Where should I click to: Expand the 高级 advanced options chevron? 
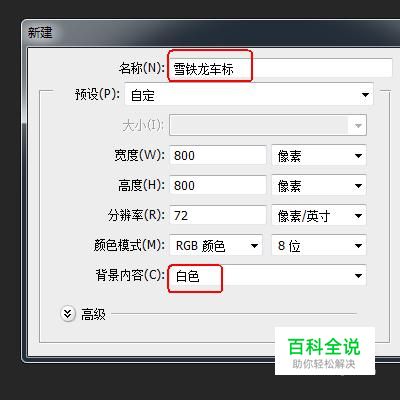(68, 314)
